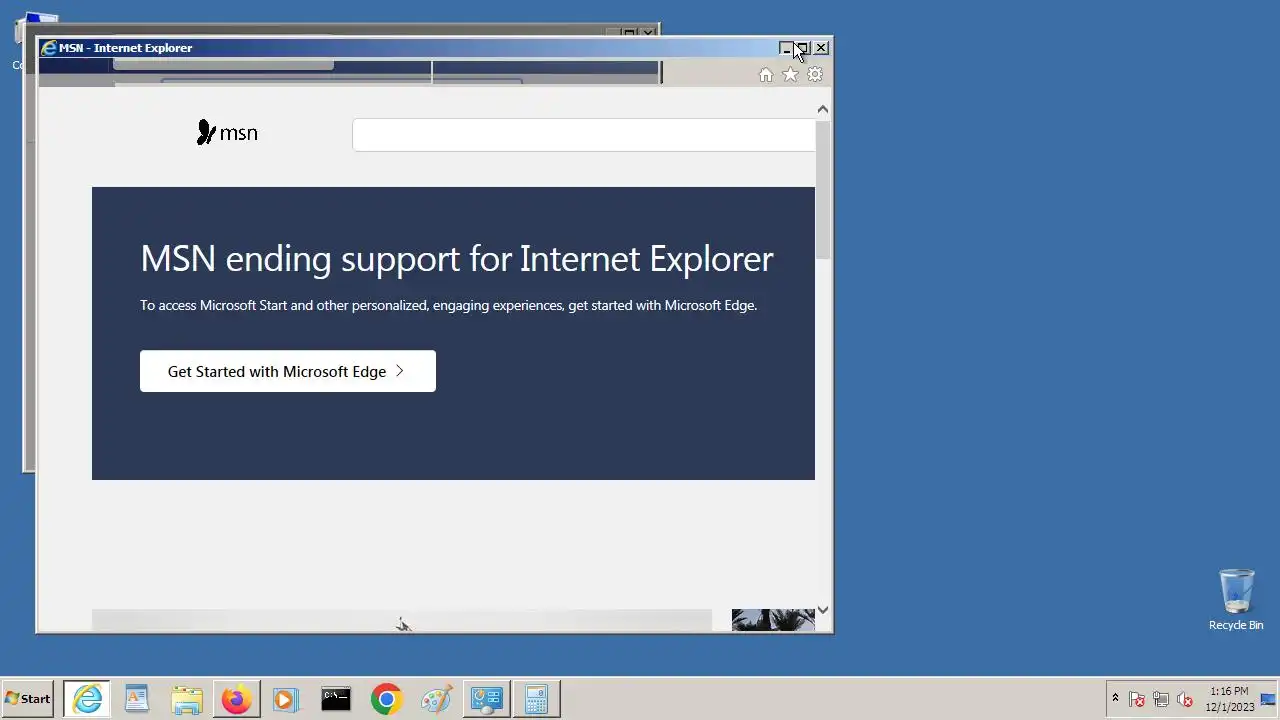The height and width of the screenshot is (720, 1280).
Task: Open Paint palette icon in taskbar
Action: [436, 699]
